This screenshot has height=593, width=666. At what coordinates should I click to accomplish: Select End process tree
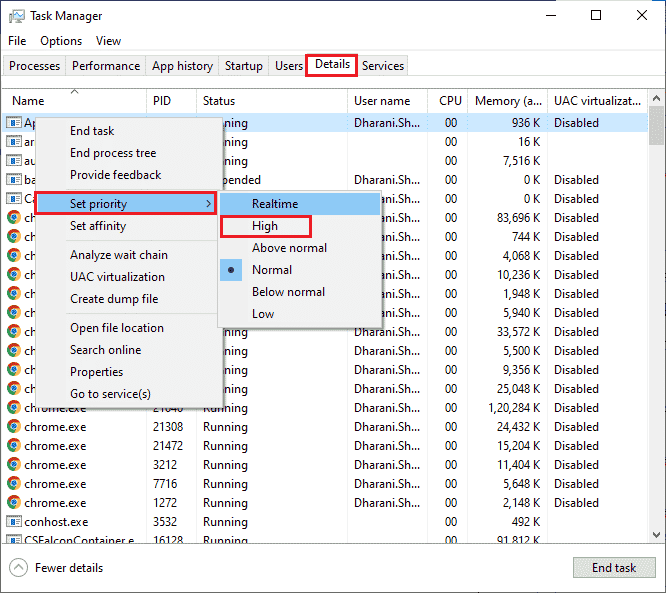pyautogui.click(x=113, y=153)
